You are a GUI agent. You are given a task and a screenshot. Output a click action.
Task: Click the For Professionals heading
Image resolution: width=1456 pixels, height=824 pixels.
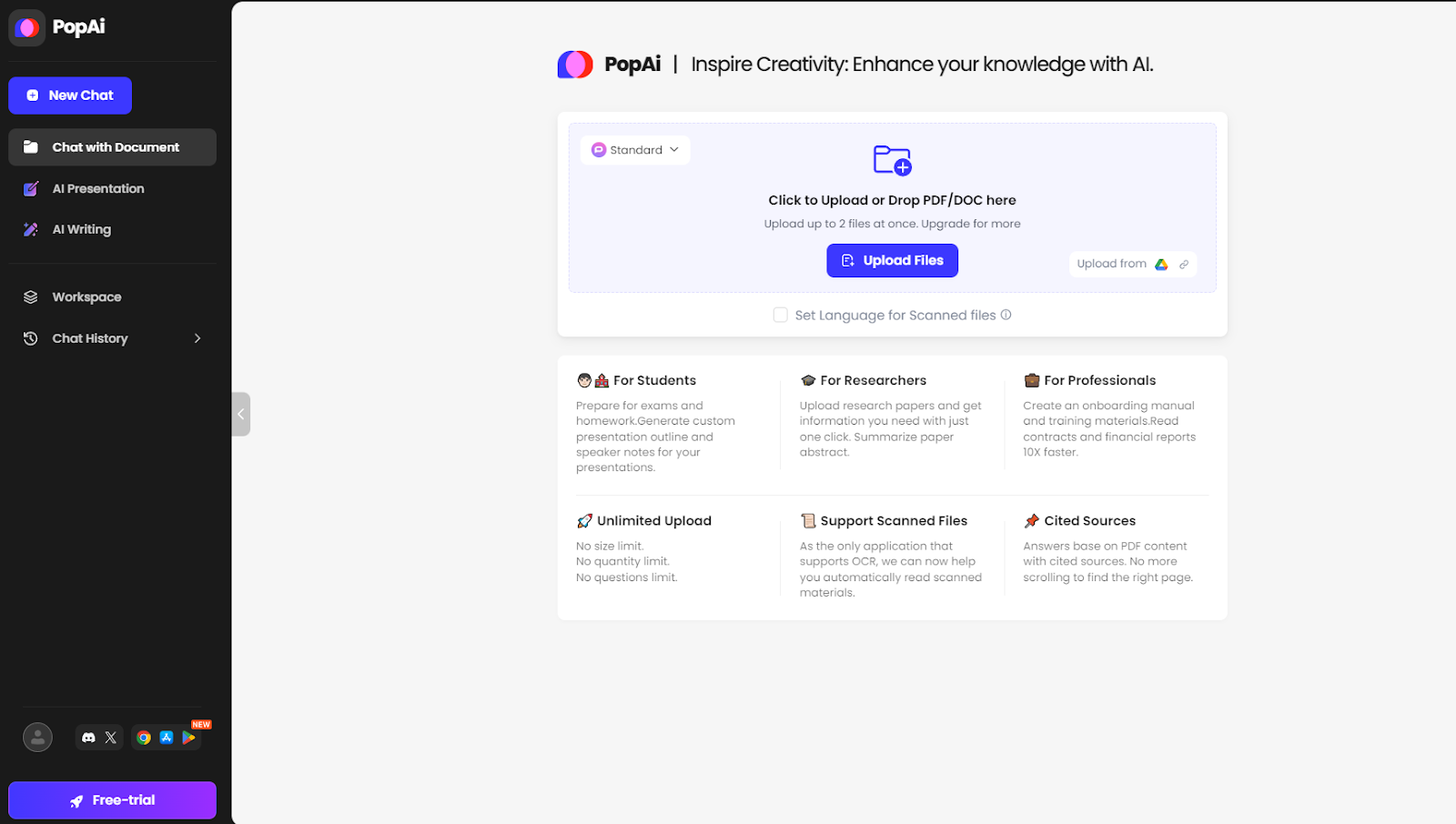click(x=1099, y=380)
